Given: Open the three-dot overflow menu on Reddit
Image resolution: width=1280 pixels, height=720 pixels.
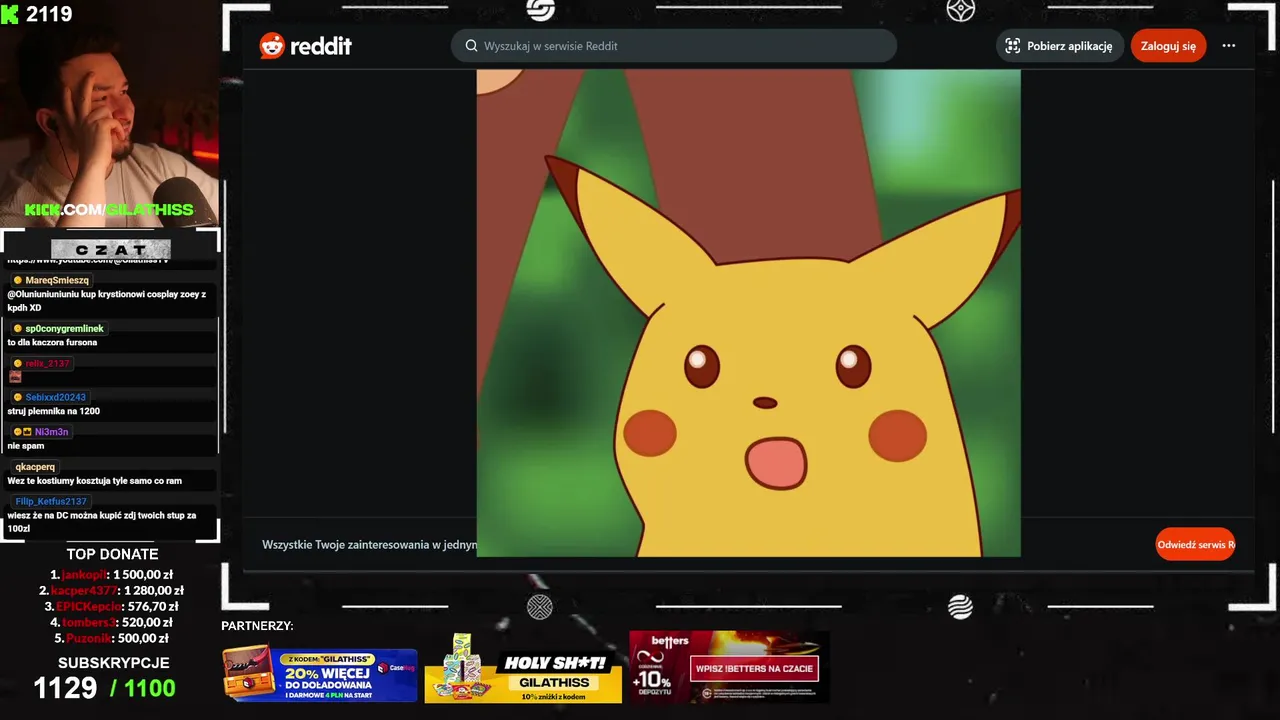Looking at the screenshot, I should (x=1228, y=46).
